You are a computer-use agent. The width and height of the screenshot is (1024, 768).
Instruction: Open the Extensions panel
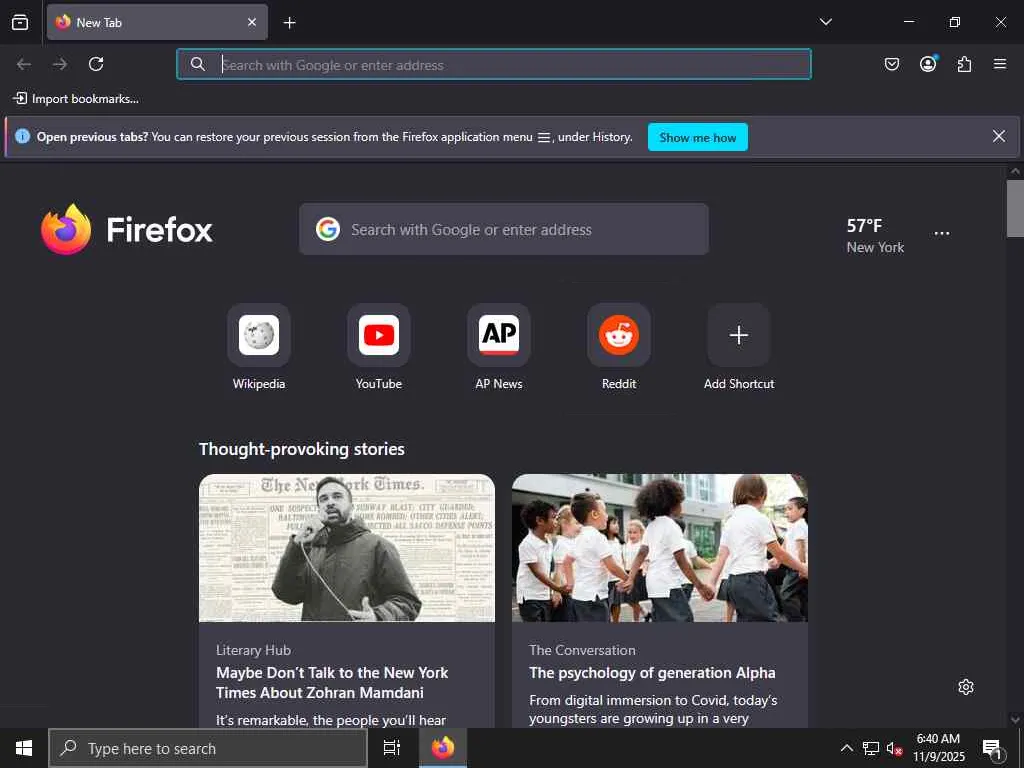[x=964, y=64]
